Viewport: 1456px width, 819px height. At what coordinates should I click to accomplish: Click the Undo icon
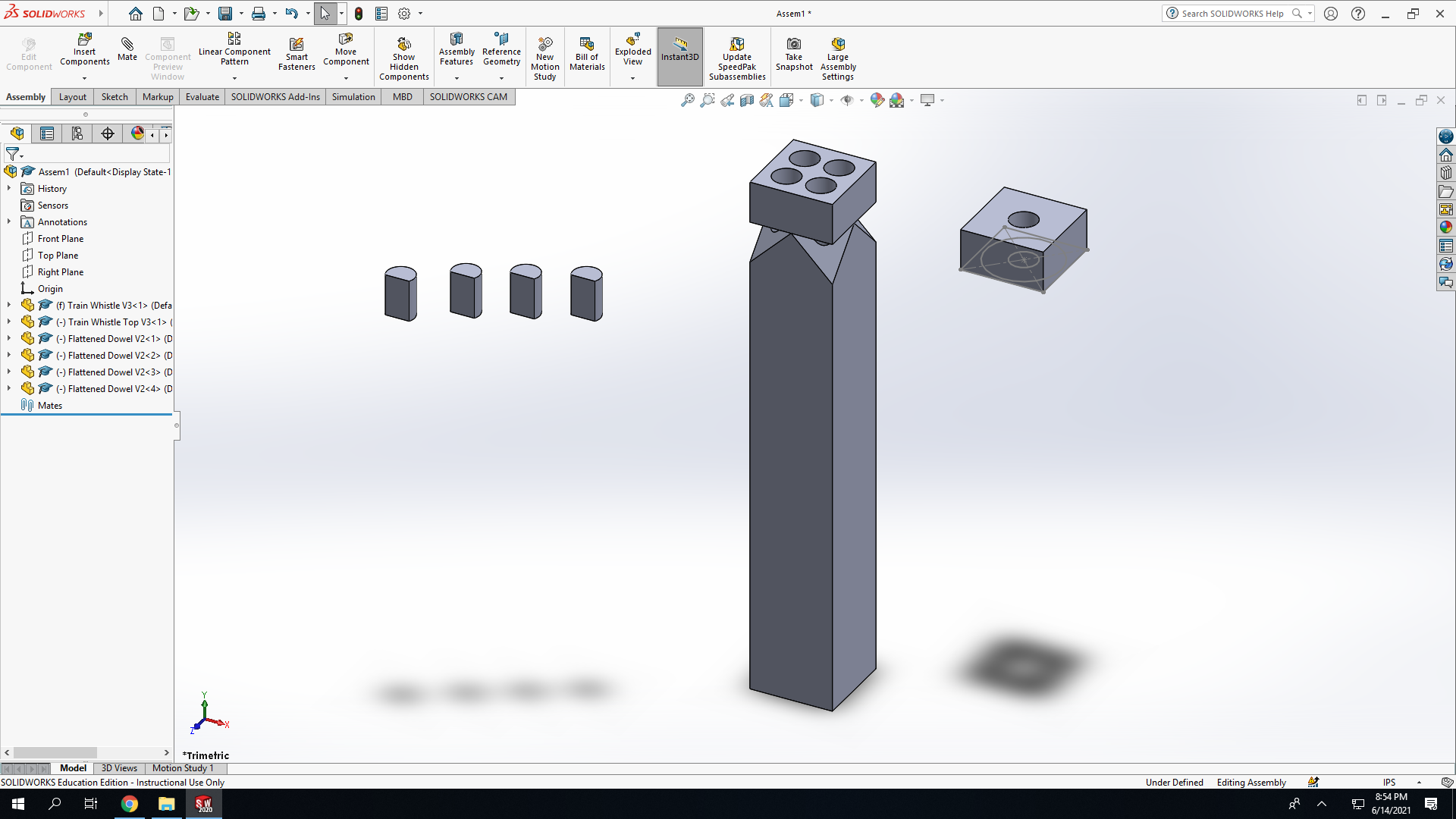pyautogui.click(x=291, y=14)
